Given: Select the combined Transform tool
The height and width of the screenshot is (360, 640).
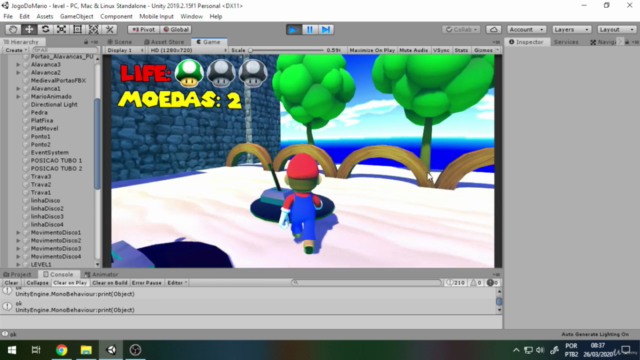Looking at the screenshot, I should tap(93, 29).
